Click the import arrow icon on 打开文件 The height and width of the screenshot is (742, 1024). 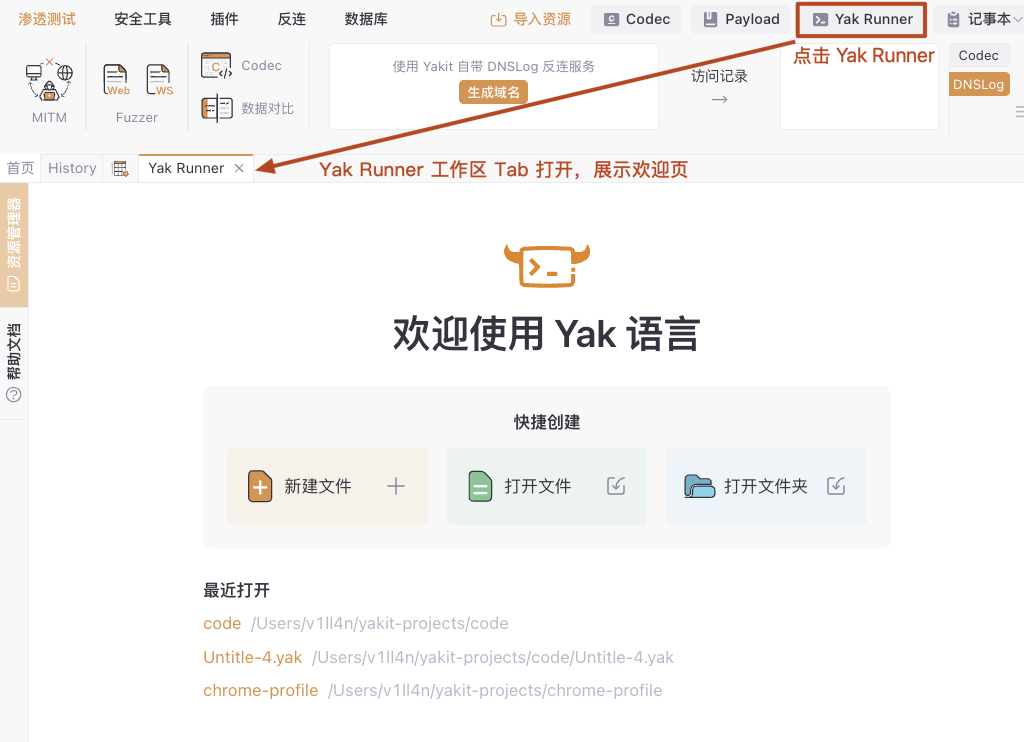(x=616, y=486)
